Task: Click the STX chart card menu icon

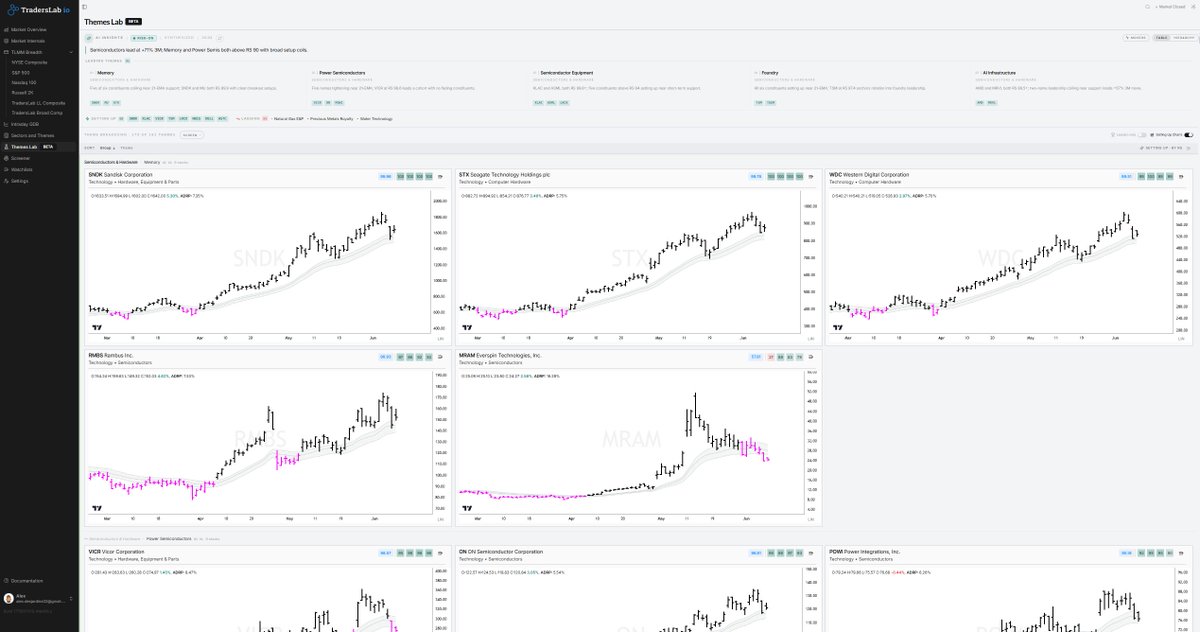Action: (810, 177)
